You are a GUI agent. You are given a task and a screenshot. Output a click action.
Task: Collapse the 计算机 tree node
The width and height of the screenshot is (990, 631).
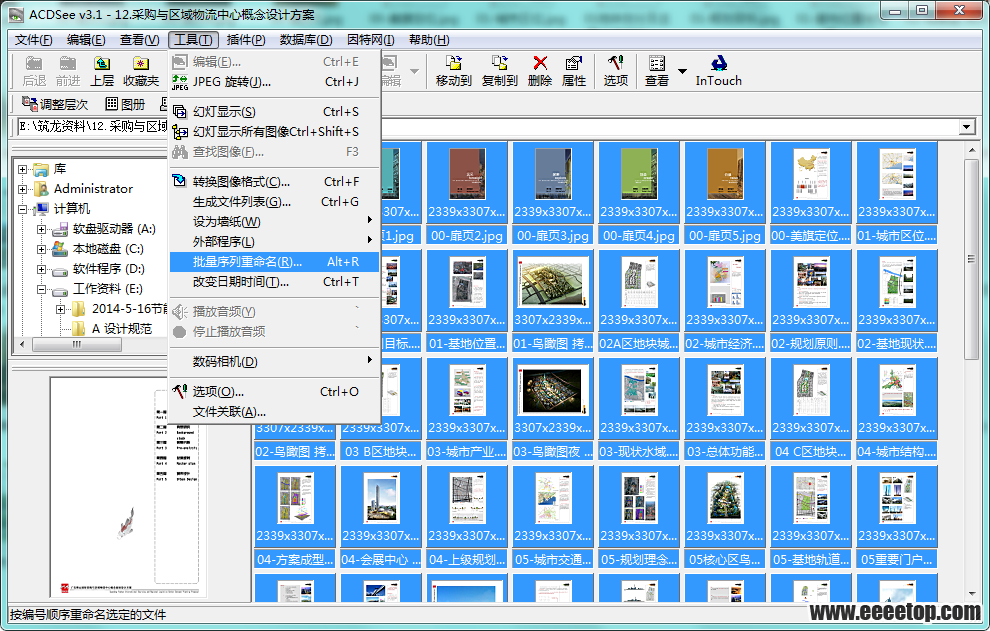23,209
